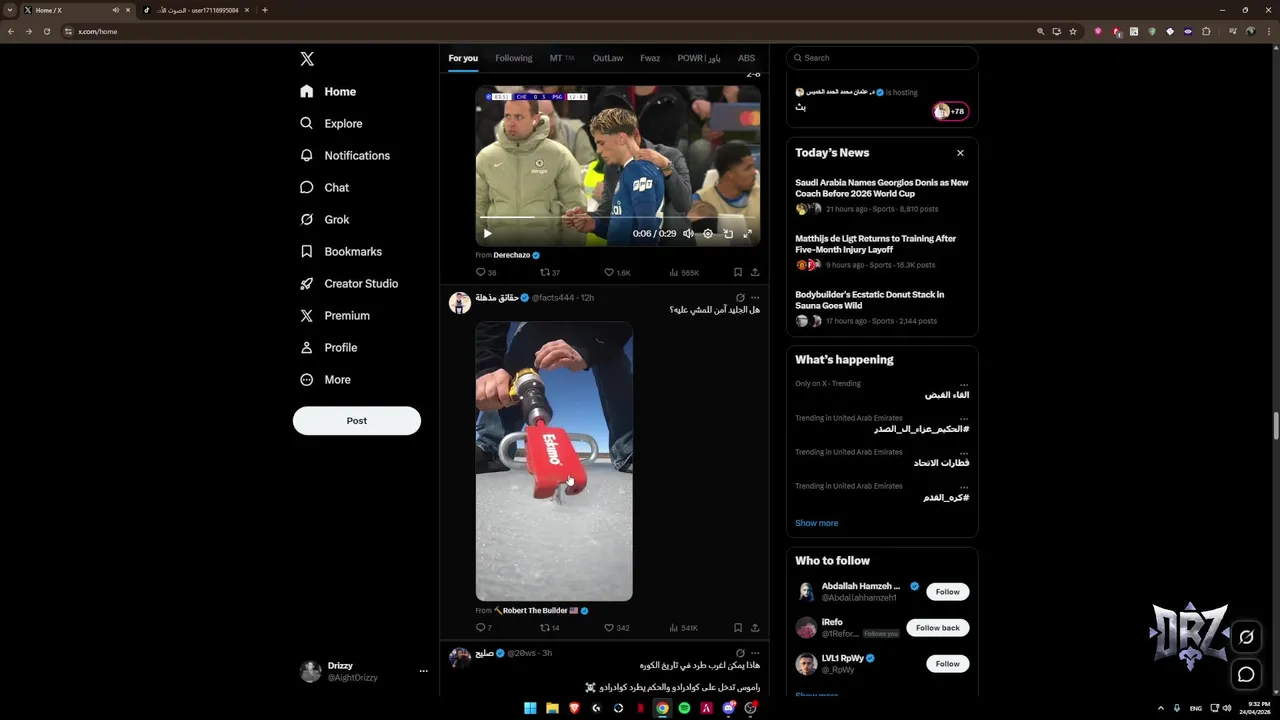This screenshot has height=720, width=1280.
Task: Follow back iRefo
Action: click(938, 628)
